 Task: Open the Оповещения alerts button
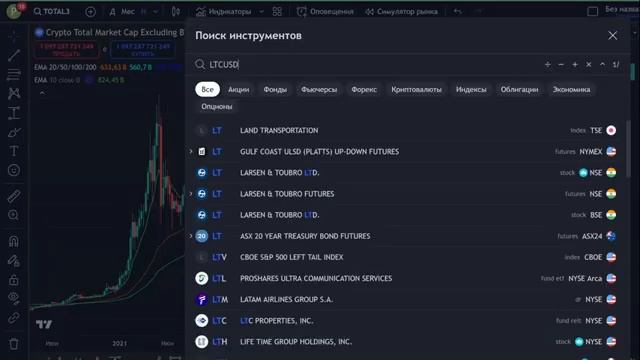(x=325, y=11)
